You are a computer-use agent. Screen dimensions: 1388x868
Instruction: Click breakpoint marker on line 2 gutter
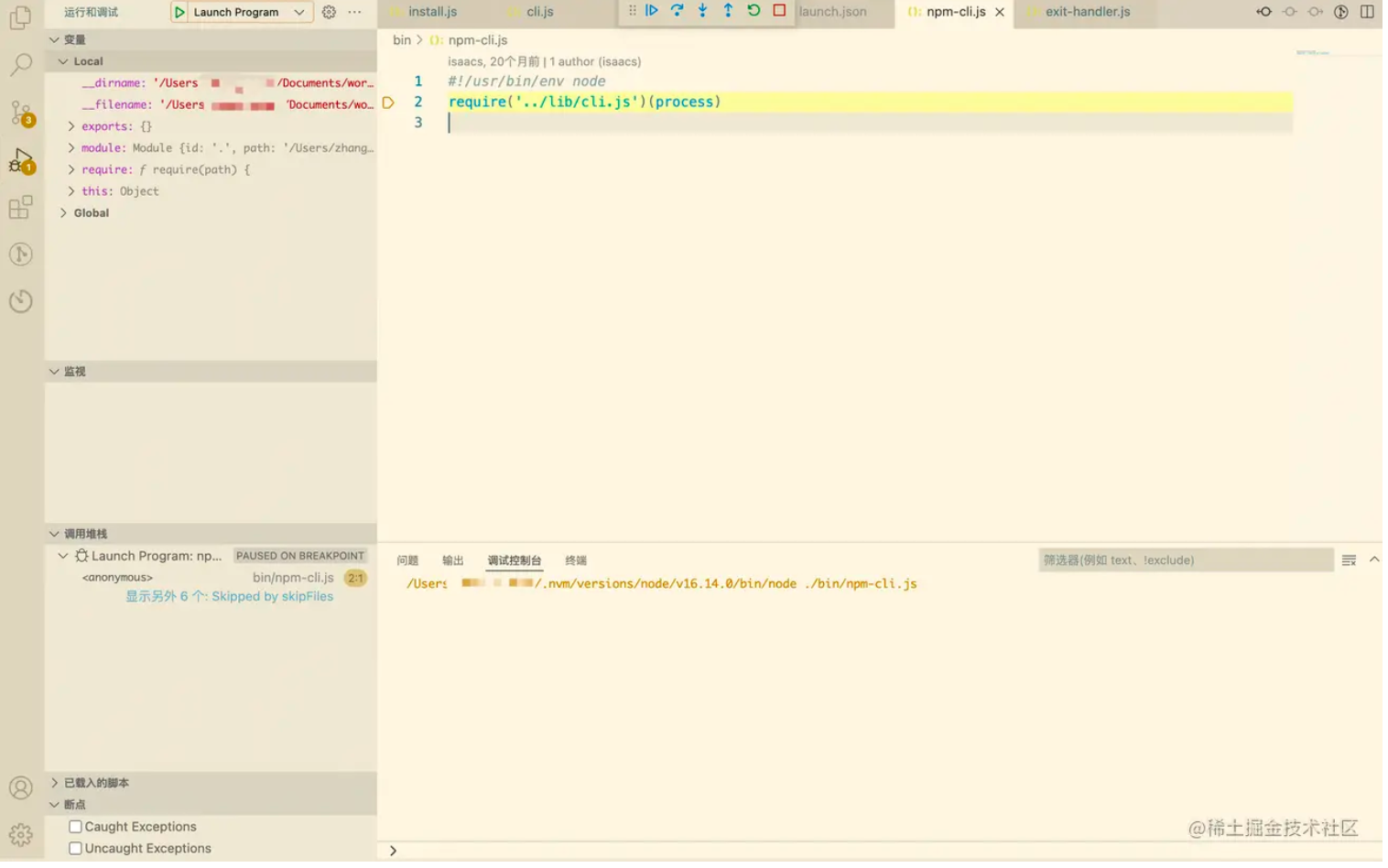(388, 103)
